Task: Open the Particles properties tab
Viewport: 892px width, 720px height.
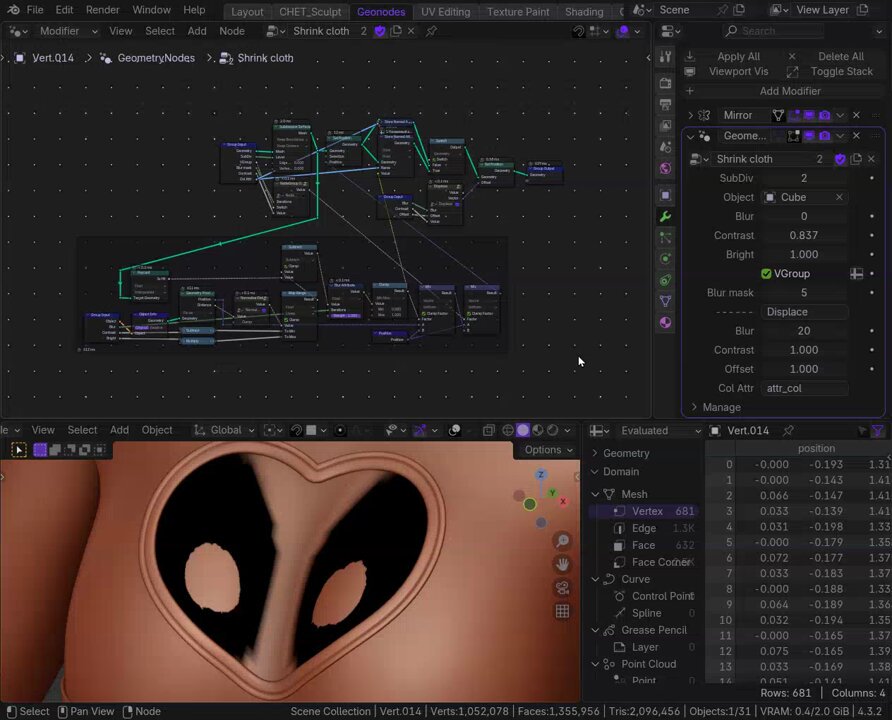Action: tap(665, 238)
